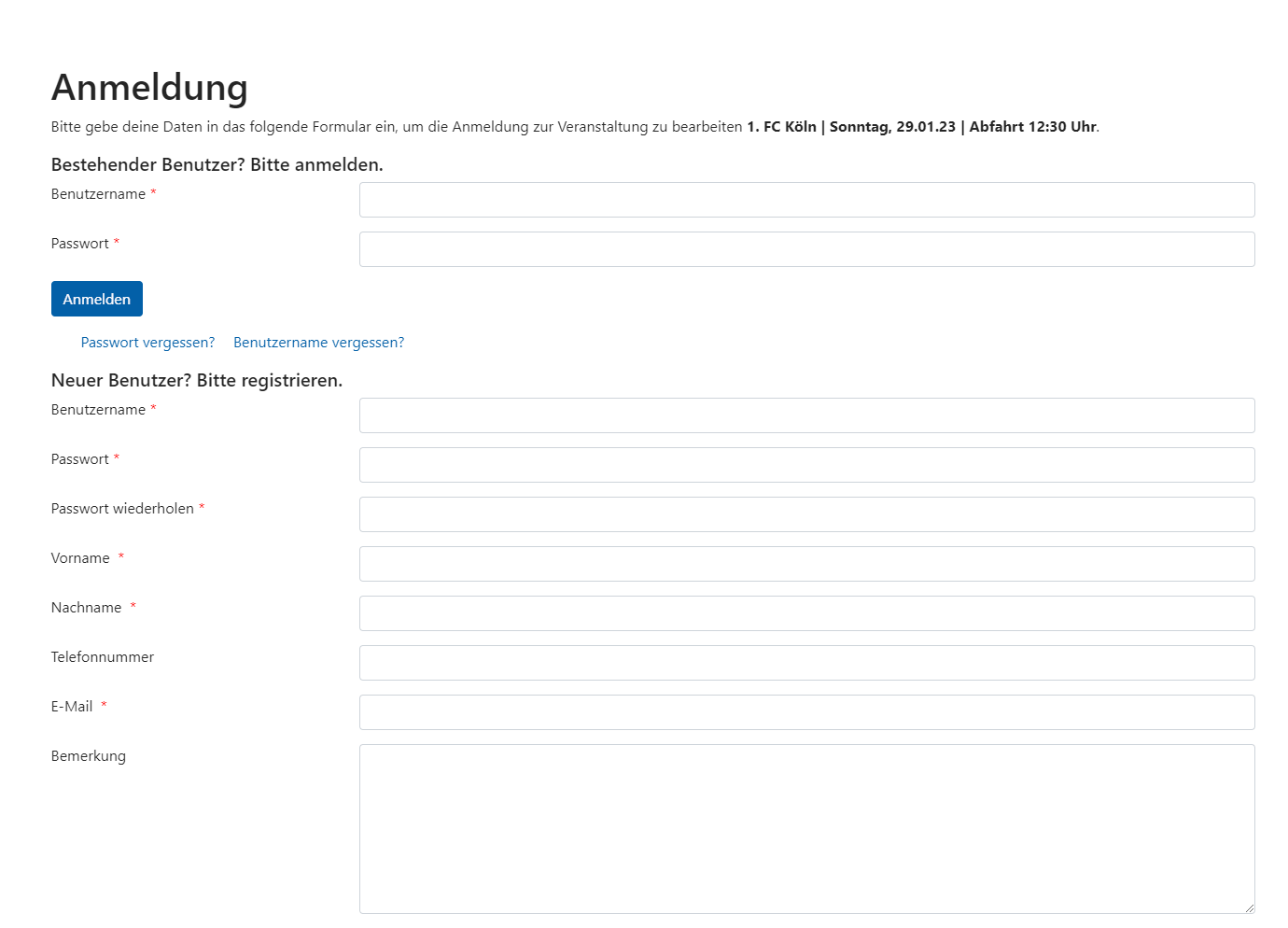Click the Nachname label text
The image size is (1288, 928).
click(x=87, y=608)
